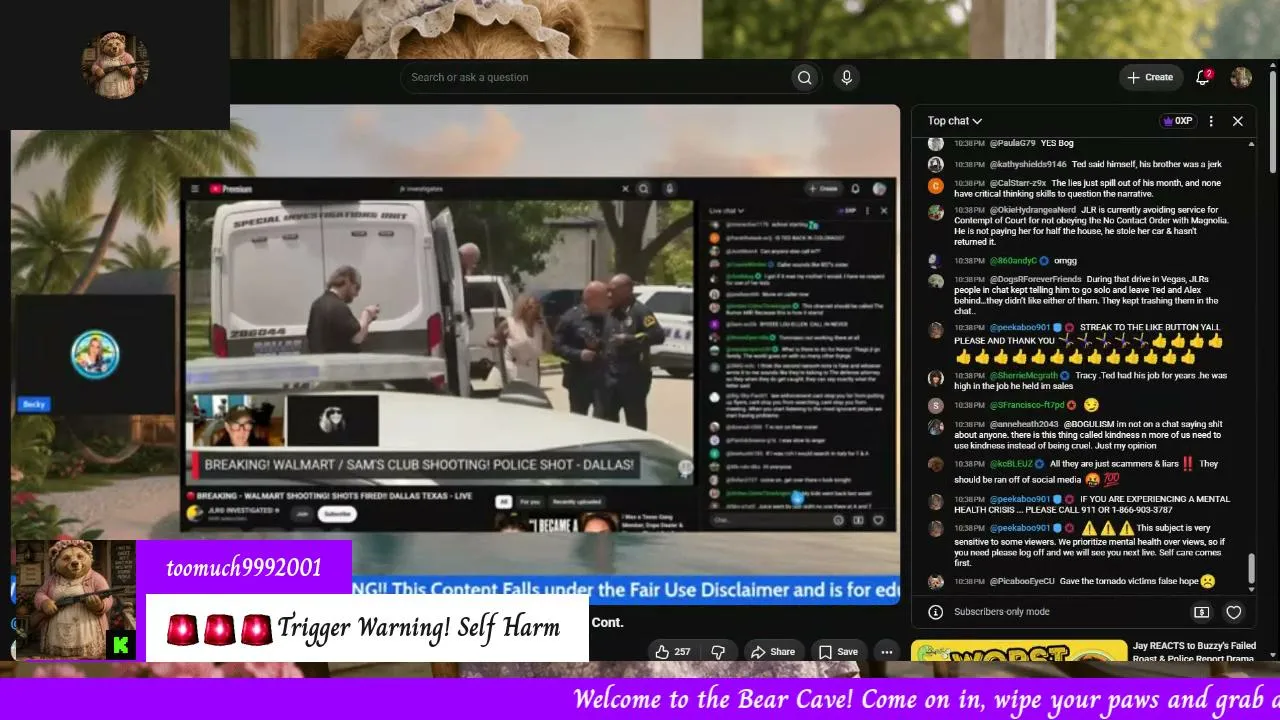1280x720 pixels.
Task: Click the Subscribers-only mode info icon
Action: pos(935,612)
